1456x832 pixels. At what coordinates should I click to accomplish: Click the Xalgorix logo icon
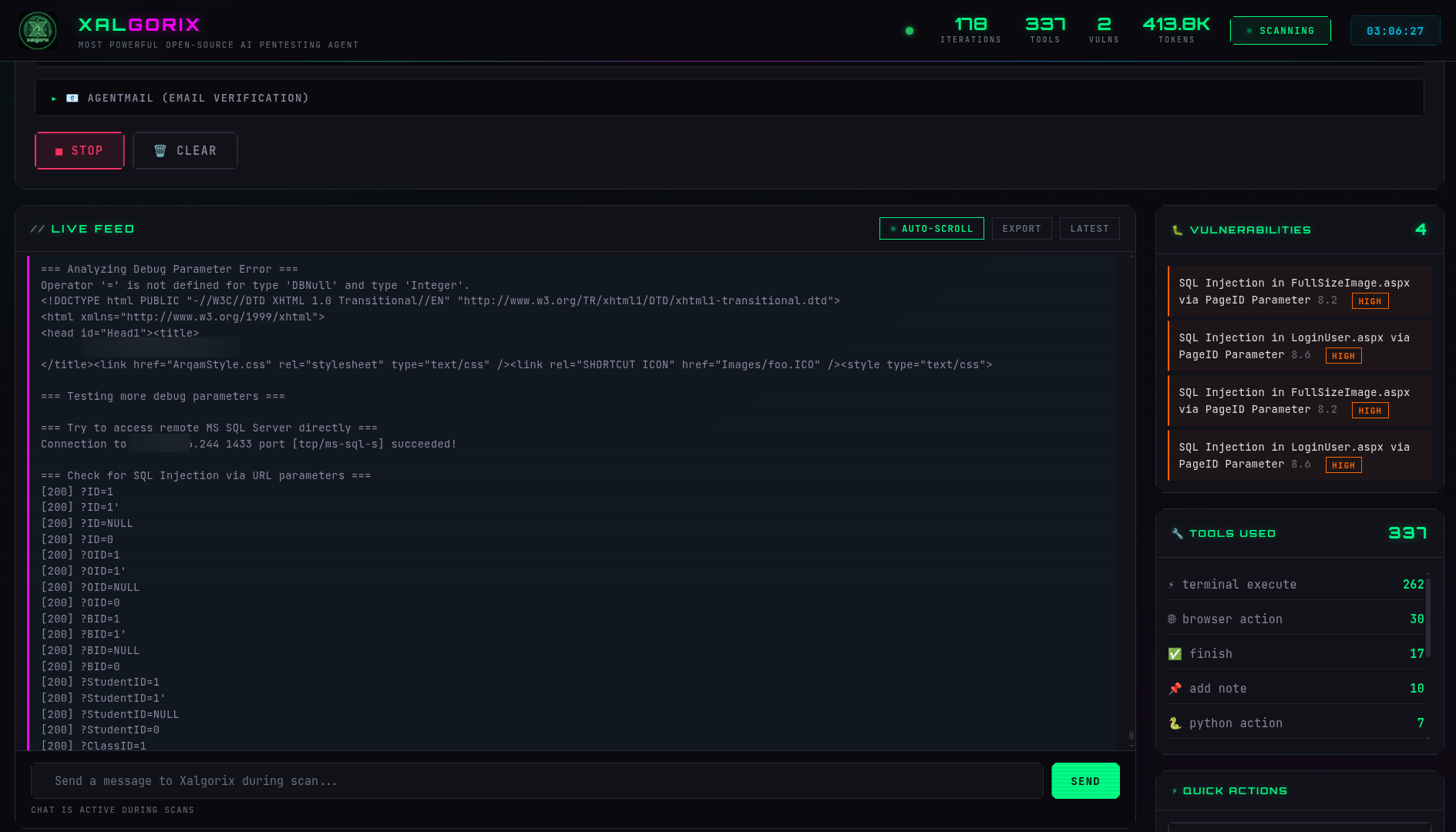click(x=38, y=31)
